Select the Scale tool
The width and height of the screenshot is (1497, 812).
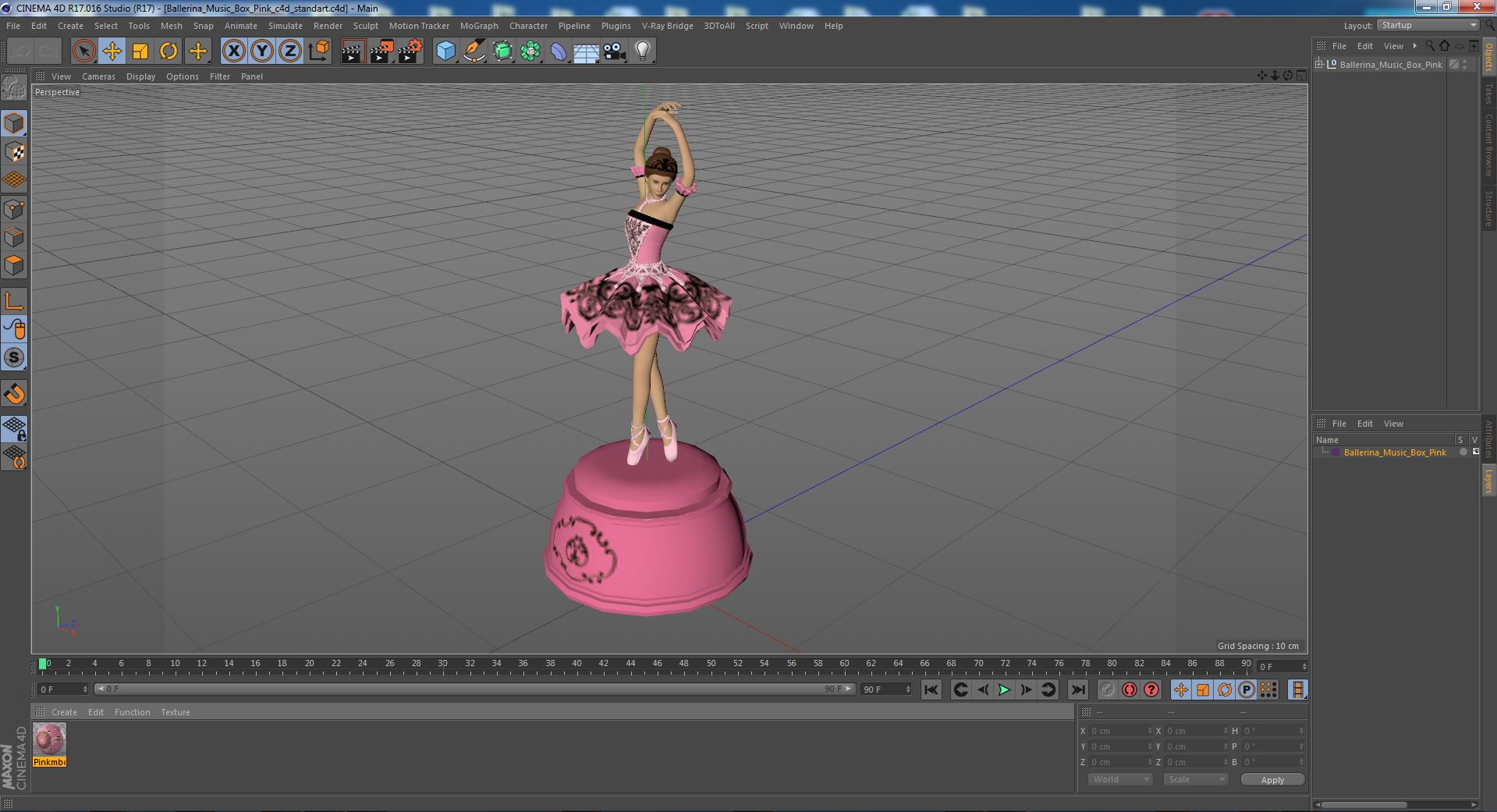point(140,51)
